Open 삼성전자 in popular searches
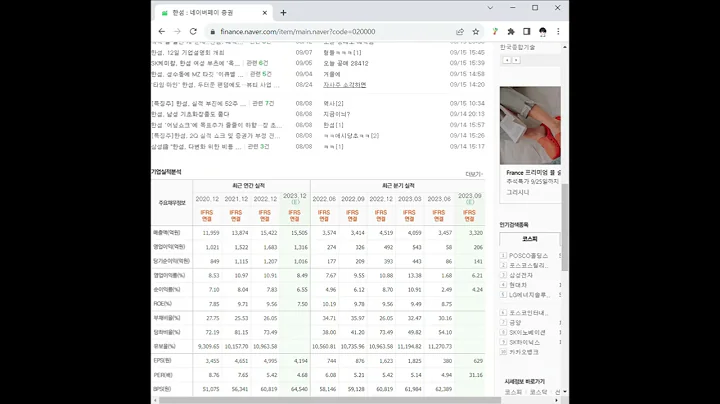The height and width of the screenshot is (404, 720). 521,275
